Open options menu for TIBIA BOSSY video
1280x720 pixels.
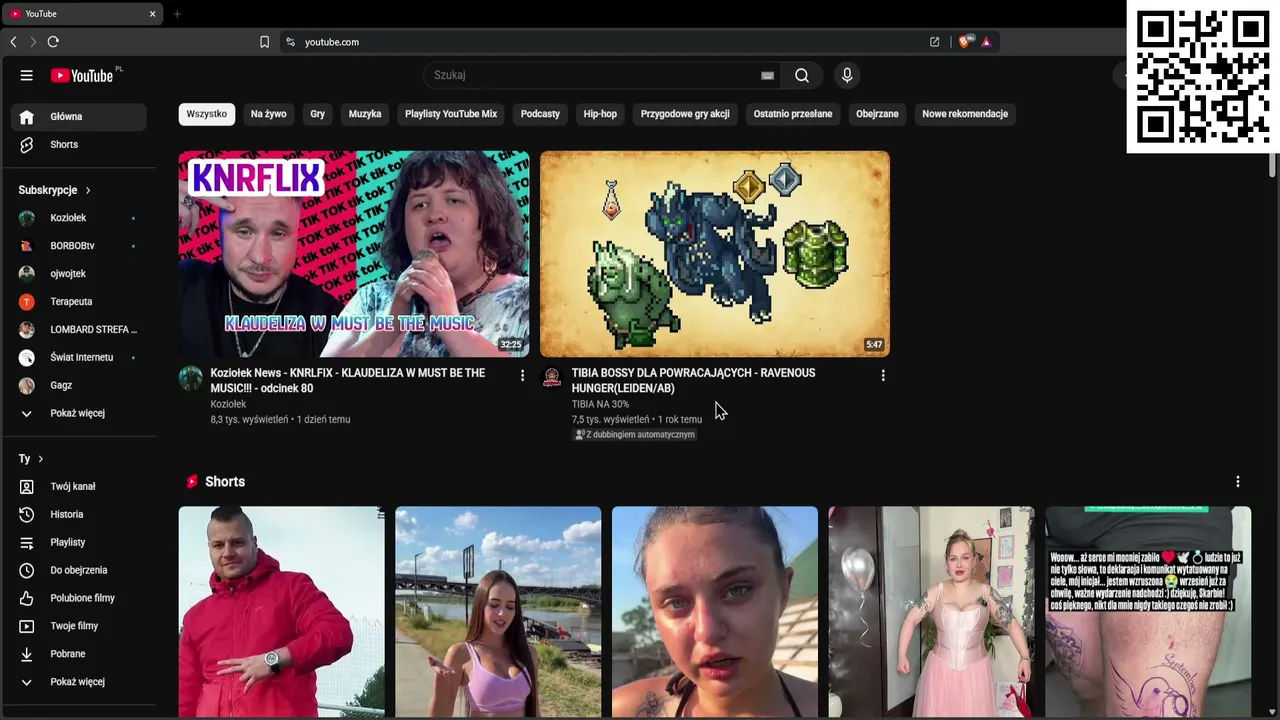click(883, 376)
